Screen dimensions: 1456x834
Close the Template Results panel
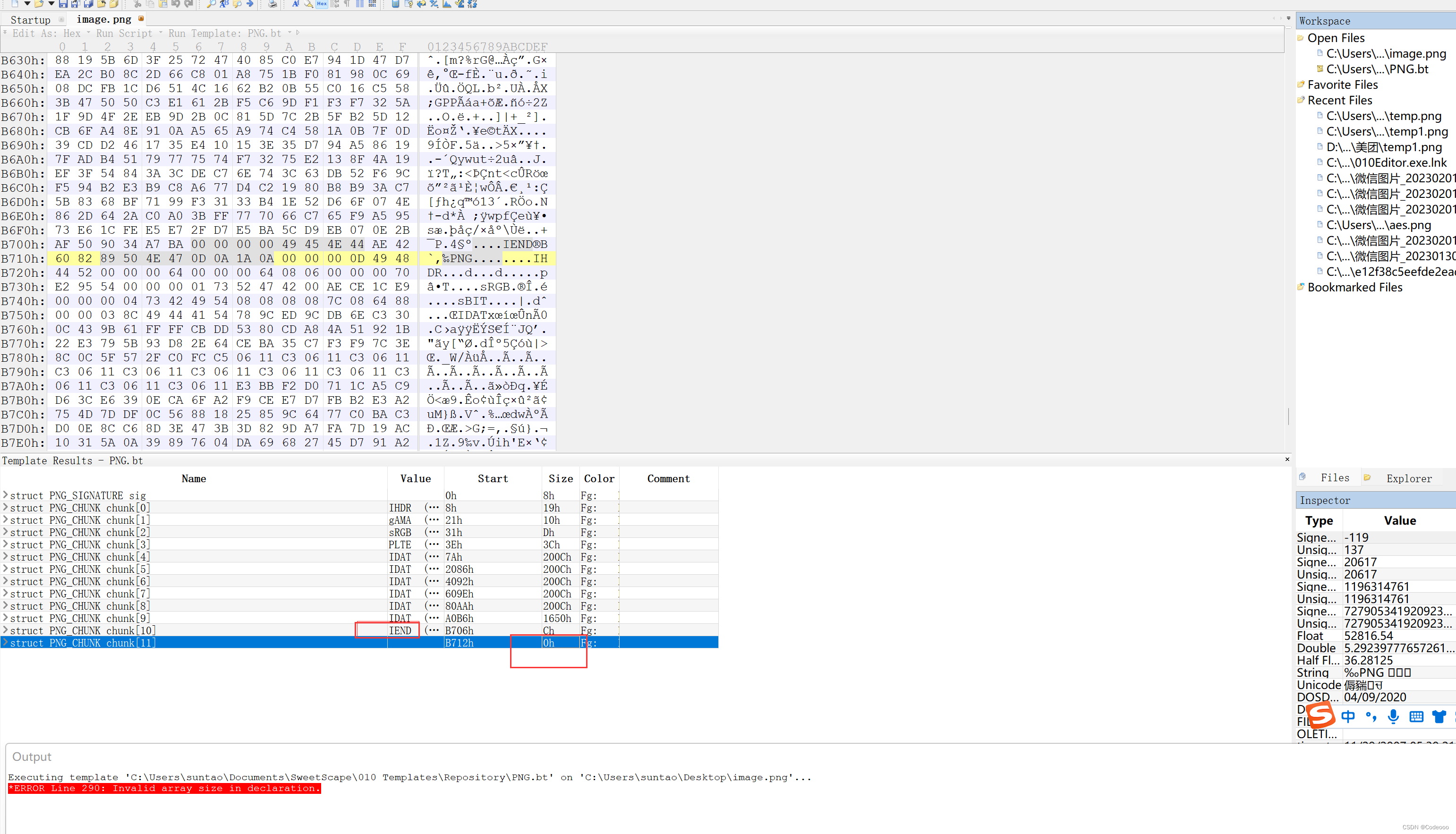coord(1287,460)
